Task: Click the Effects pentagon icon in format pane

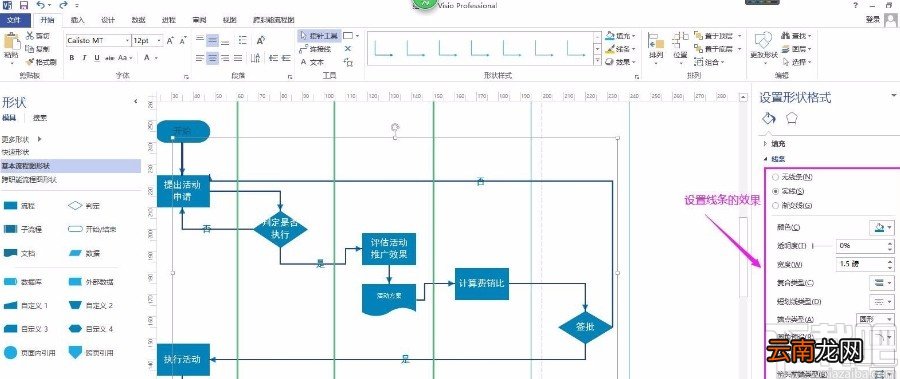Action: [792, 118]
